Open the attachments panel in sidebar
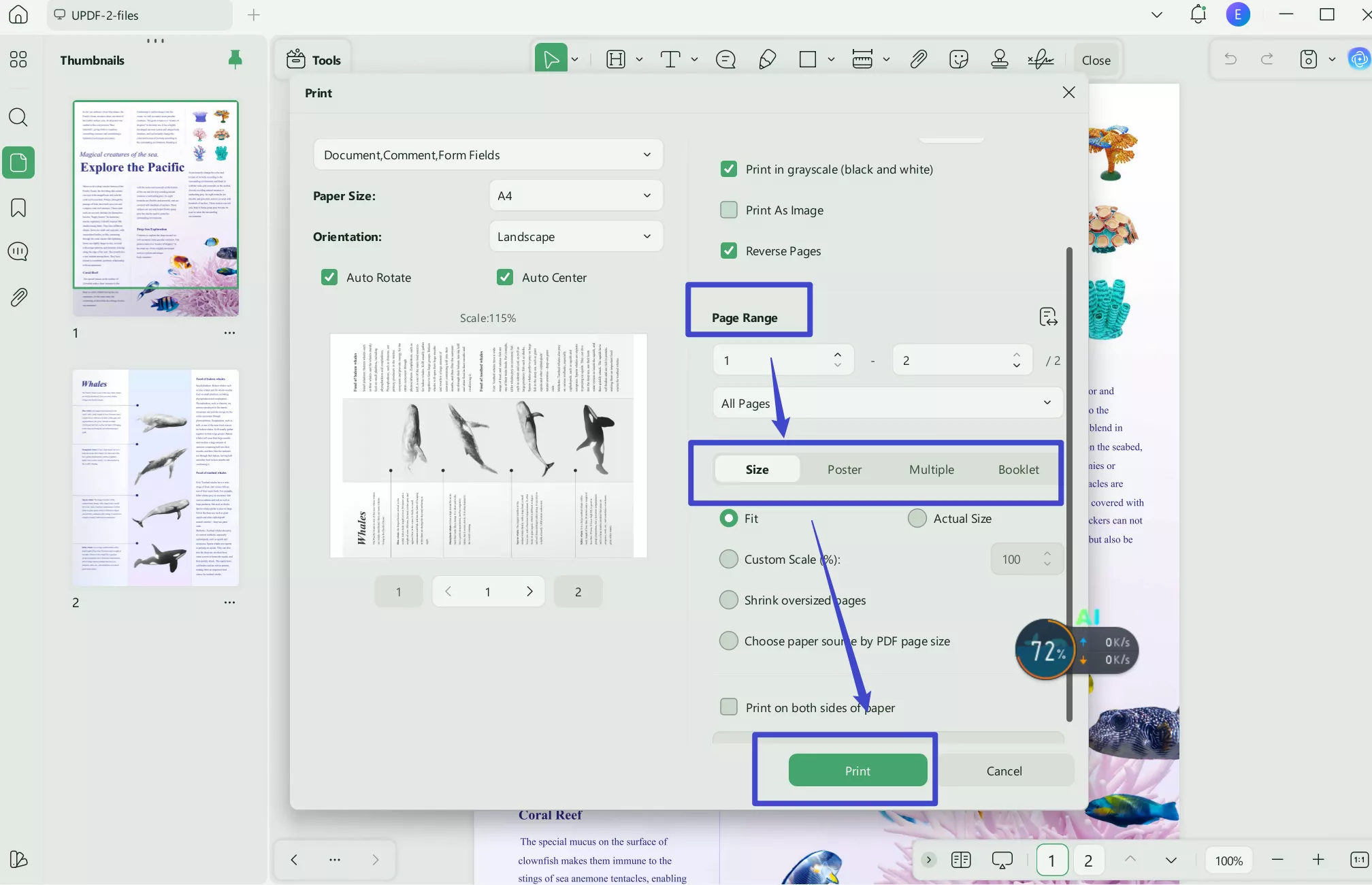 point(18,297)
